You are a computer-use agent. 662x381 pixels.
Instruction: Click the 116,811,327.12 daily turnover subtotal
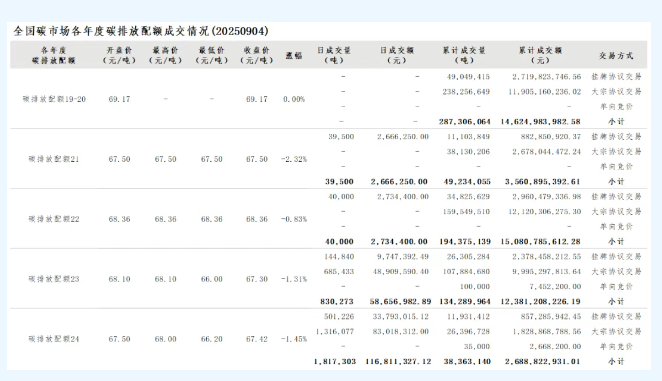point(399,362)
